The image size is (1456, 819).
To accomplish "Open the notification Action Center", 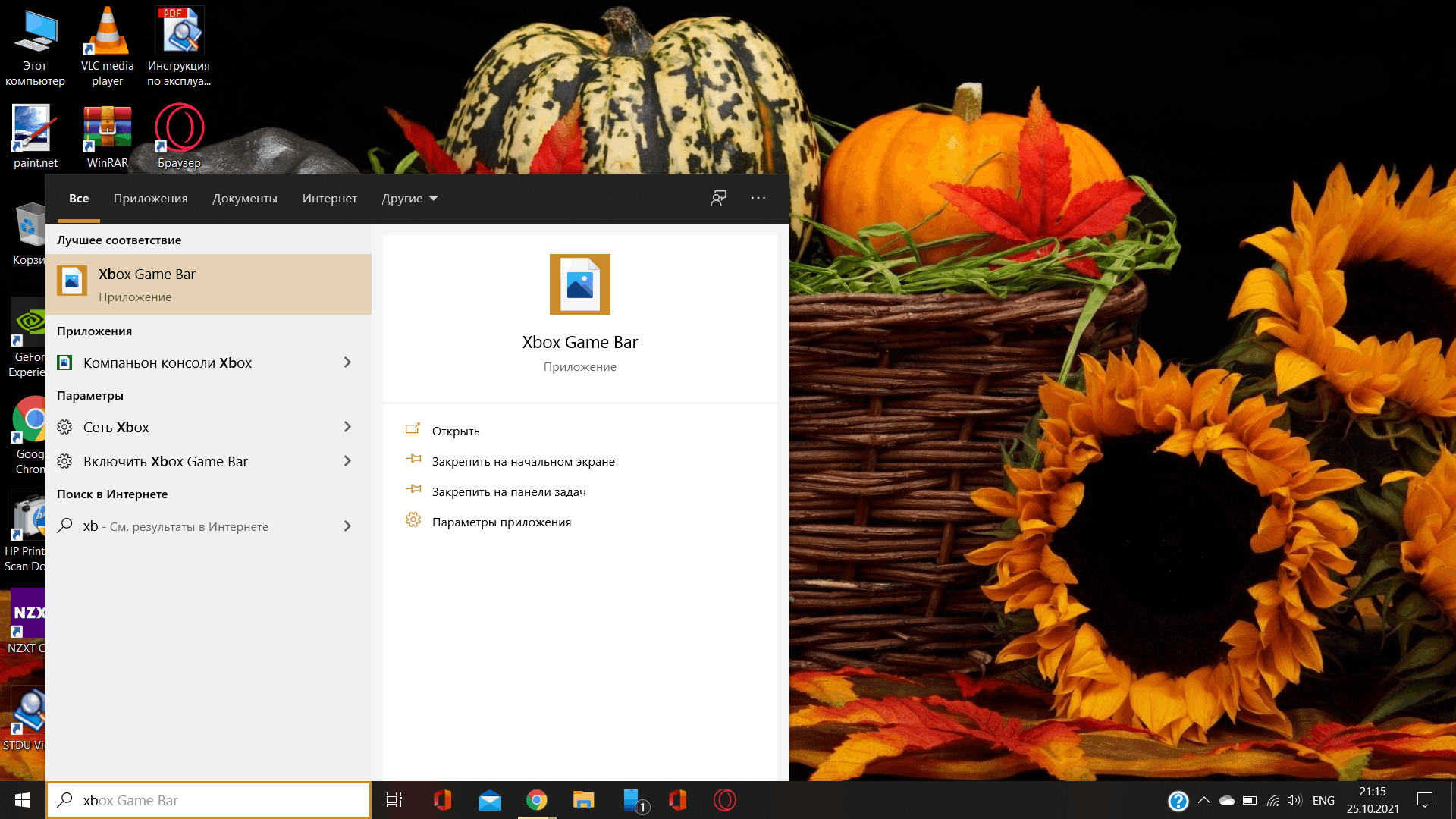I will coord(1425,800).
